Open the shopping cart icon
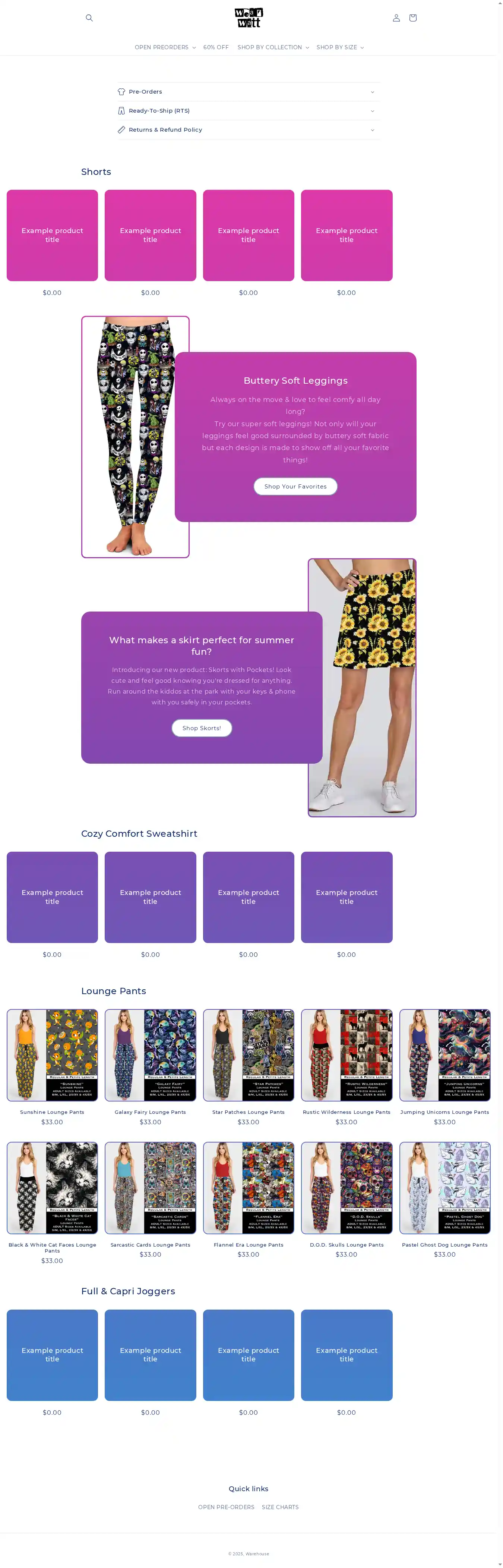Image resolution: width=503 pixels, height=1568 pixels. (413, 18)
